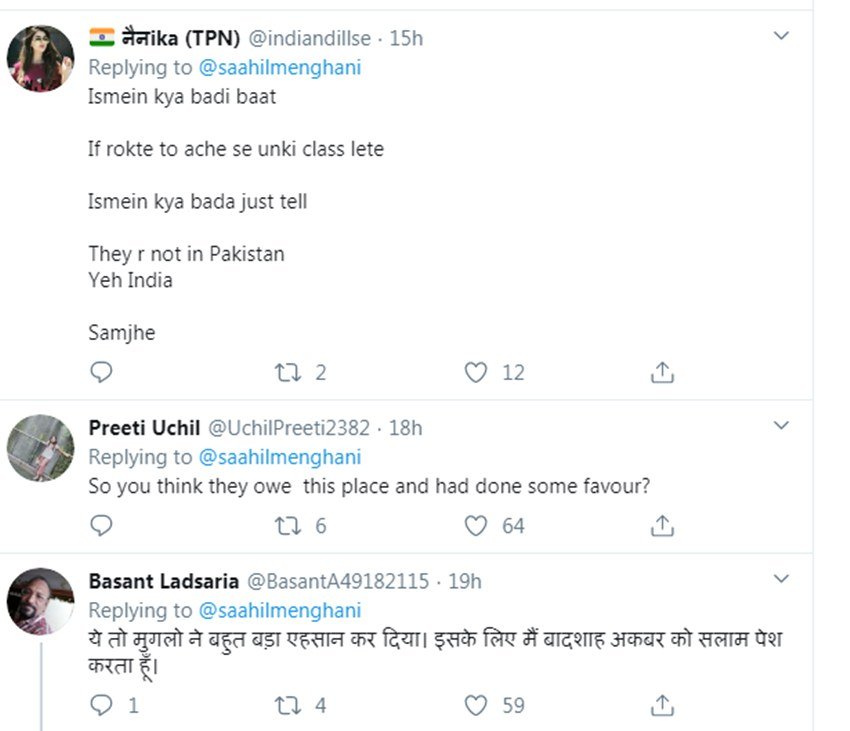The width and height of the screenshot is (850, 731).
Task: Reply to नैनika's tweet
Action: pos(101,372)
